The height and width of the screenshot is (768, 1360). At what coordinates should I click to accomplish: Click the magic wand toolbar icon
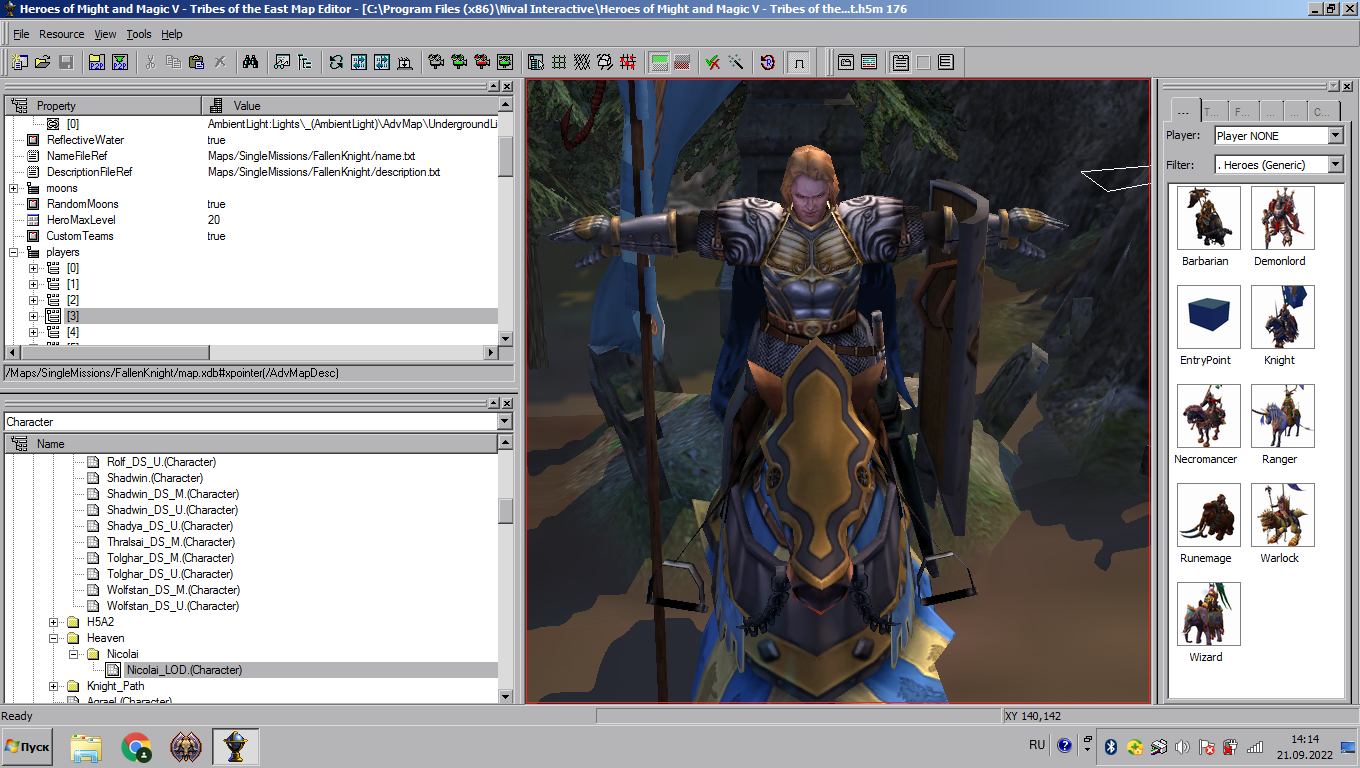(x=736, y=62)
